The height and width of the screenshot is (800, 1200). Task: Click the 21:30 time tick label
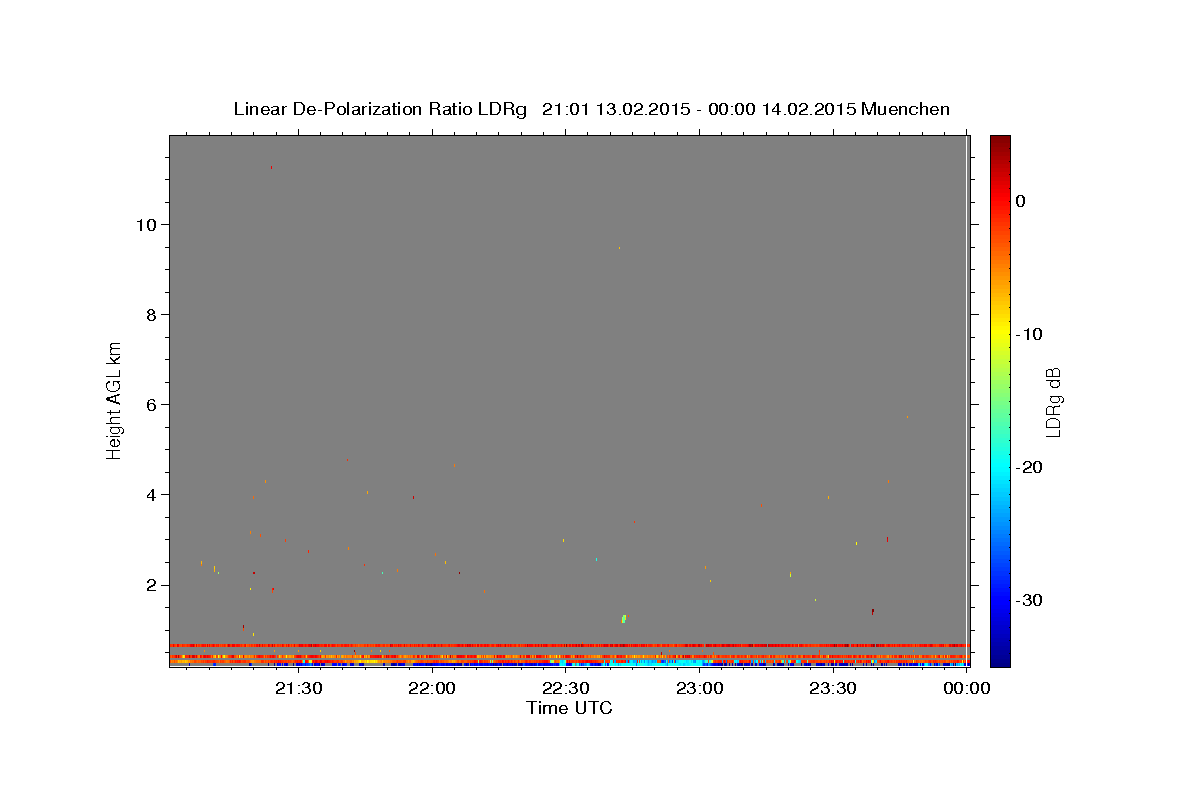(298, 688)
